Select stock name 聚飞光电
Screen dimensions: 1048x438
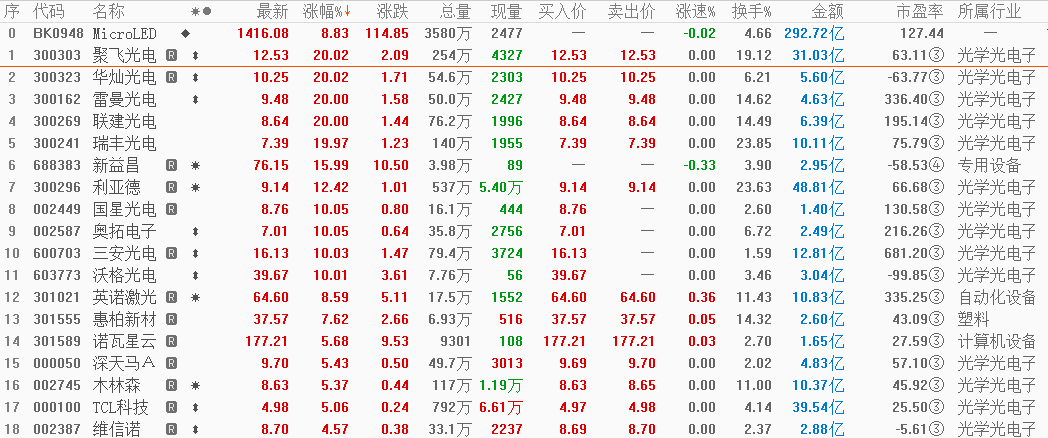pyautogui.click(x=125, y=56)
